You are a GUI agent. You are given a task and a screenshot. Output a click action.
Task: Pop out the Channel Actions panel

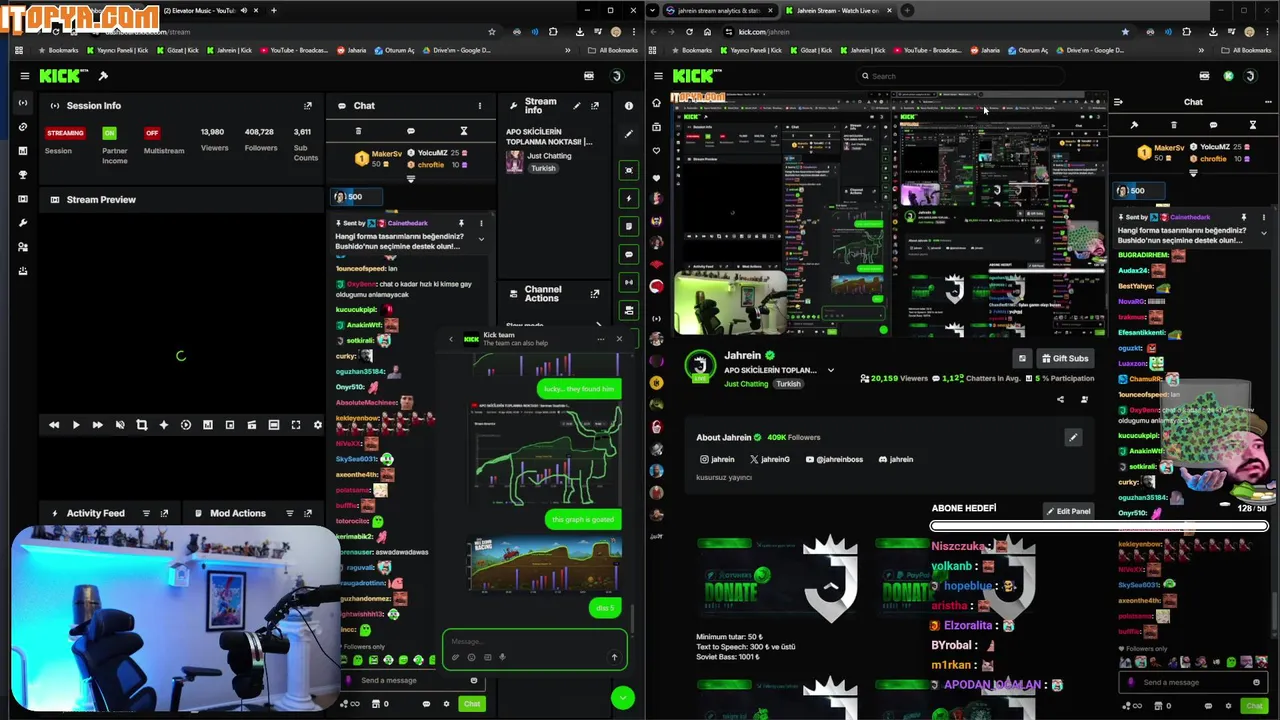click(x=595, y=293)
